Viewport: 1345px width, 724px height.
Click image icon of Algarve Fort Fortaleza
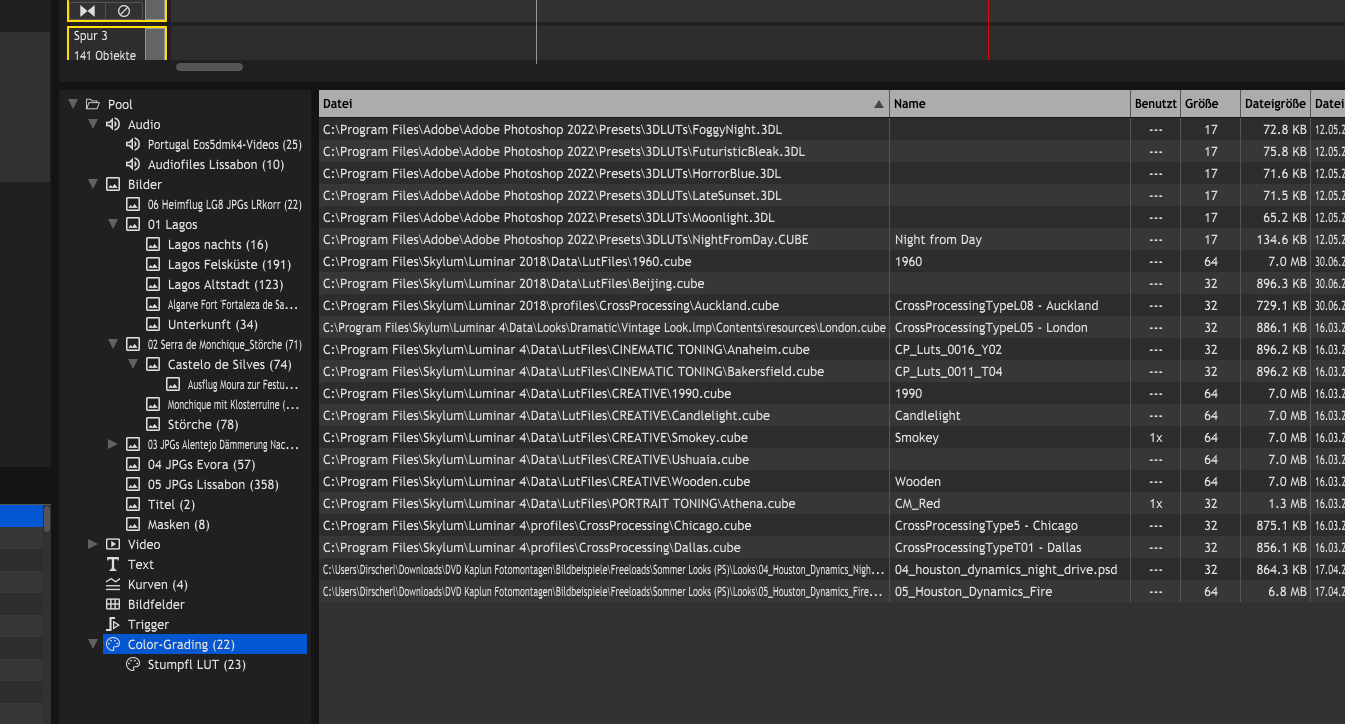[153, 304]
